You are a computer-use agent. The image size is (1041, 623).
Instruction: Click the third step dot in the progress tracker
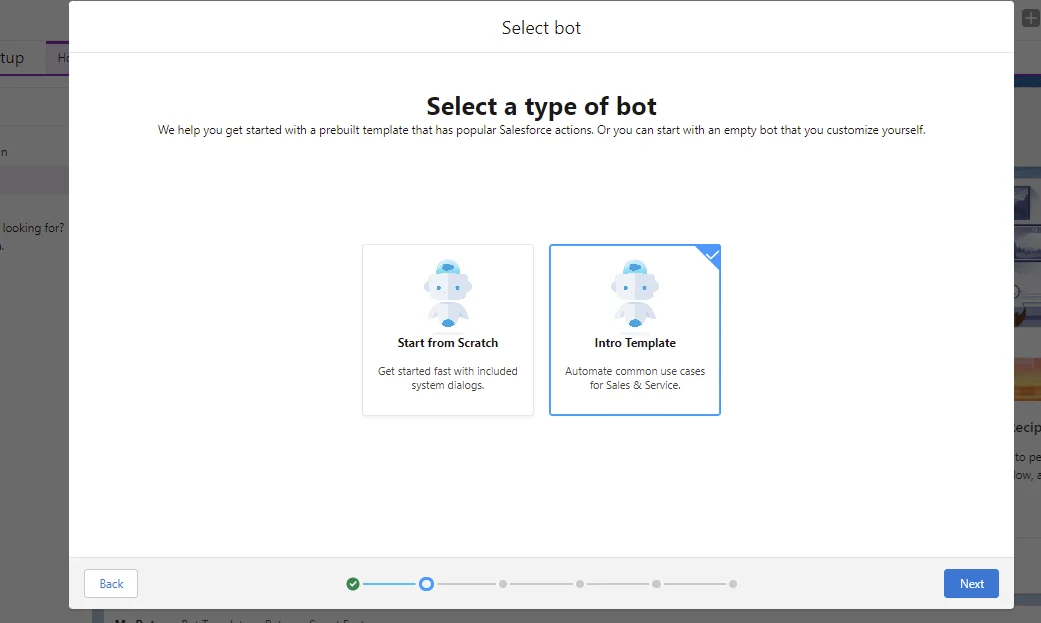coord(502,583)
